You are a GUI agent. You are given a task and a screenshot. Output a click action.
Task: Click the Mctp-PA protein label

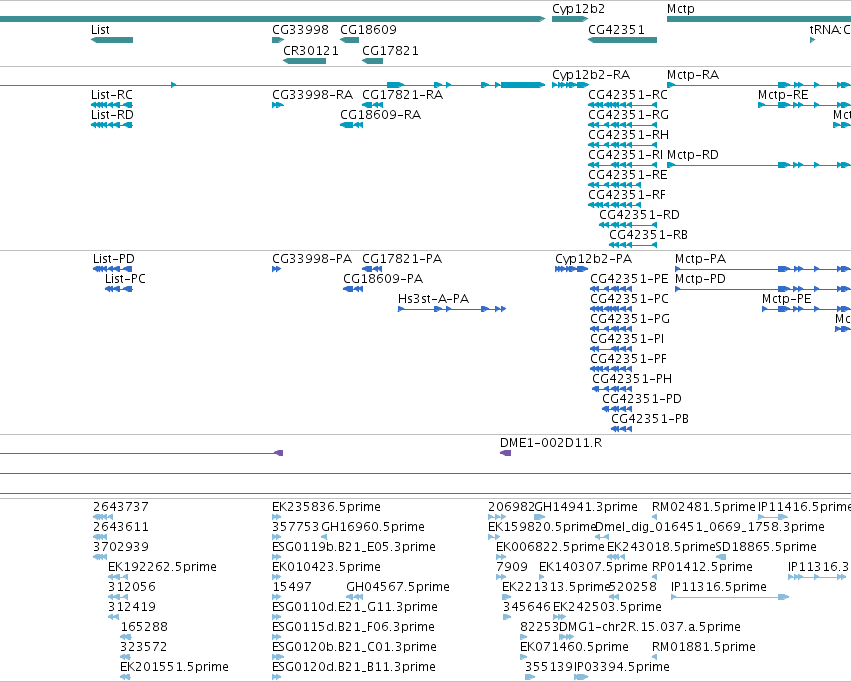pyautogui.click(x=700, y=259)
